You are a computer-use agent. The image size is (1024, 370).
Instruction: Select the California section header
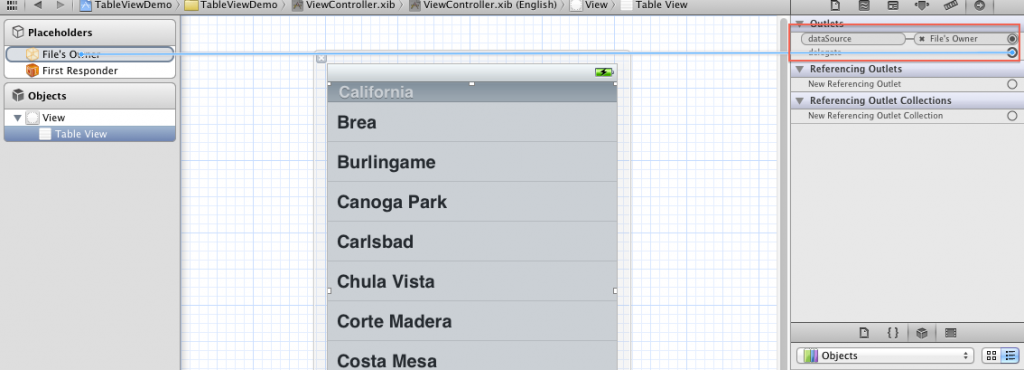[x=472, y=93]
